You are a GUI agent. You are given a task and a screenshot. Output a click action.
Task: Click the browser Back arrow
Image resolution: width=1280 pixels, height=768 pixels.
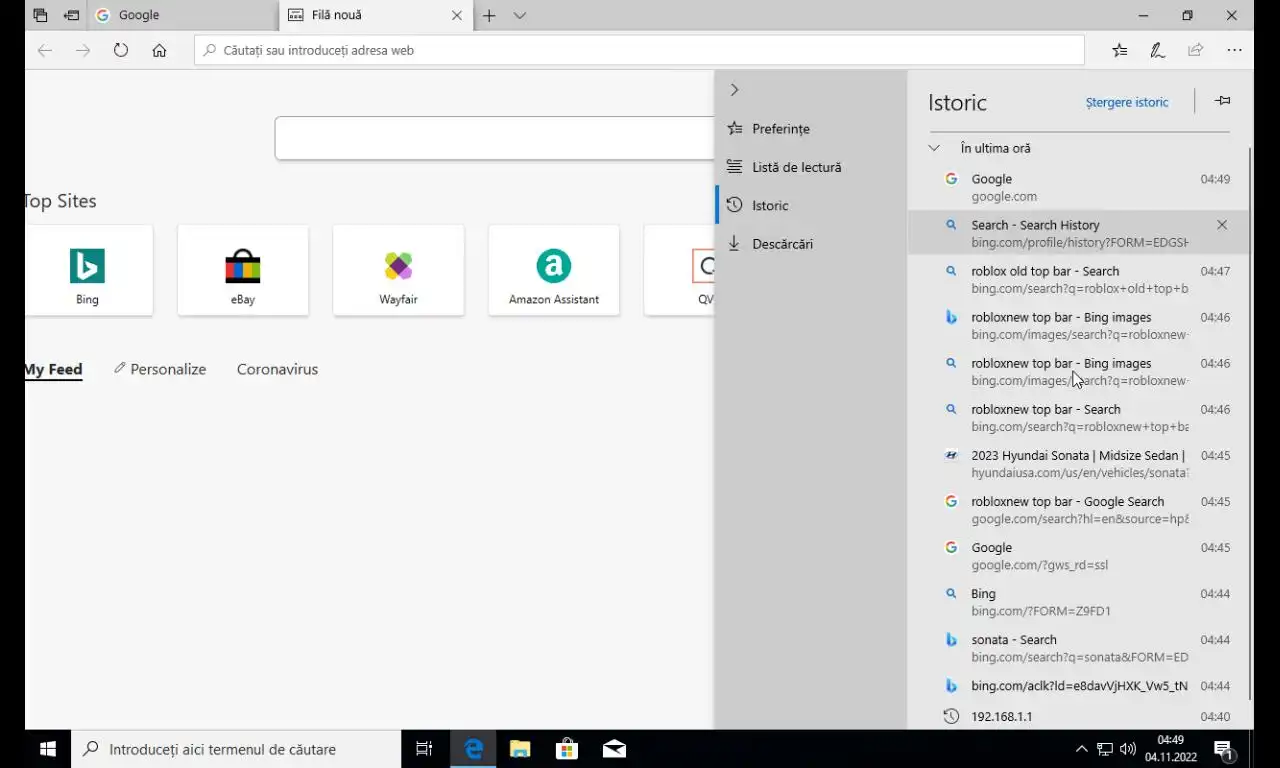44,50
